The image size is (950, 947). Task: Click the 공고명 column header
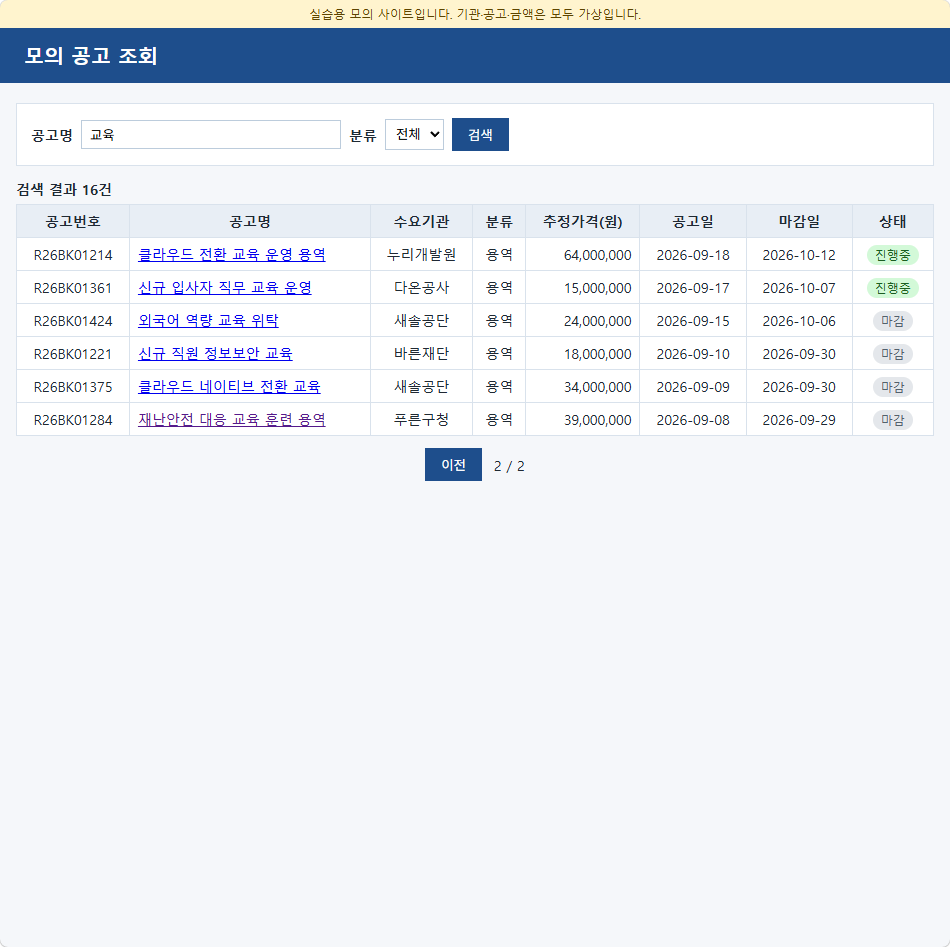250,222
